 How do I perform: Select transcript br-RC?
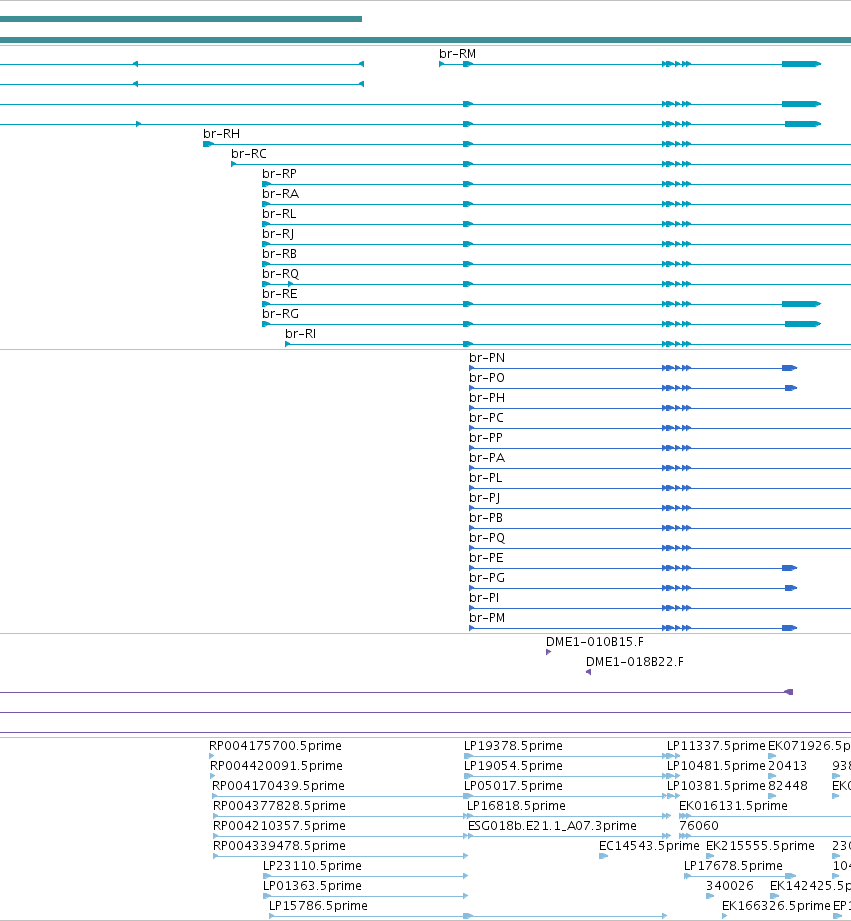249,154
